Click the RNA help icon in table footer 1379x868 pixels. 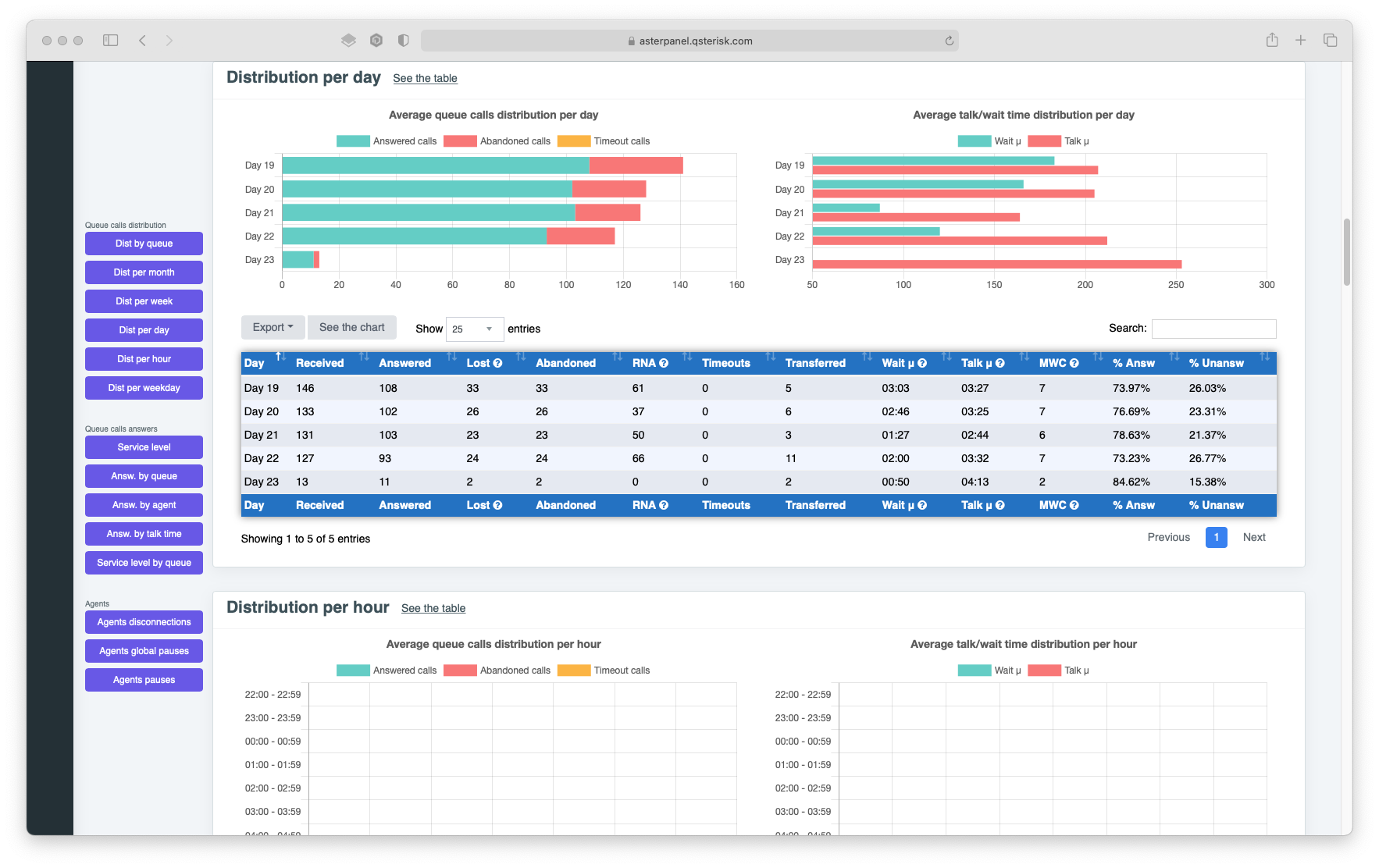click(664, 505)
